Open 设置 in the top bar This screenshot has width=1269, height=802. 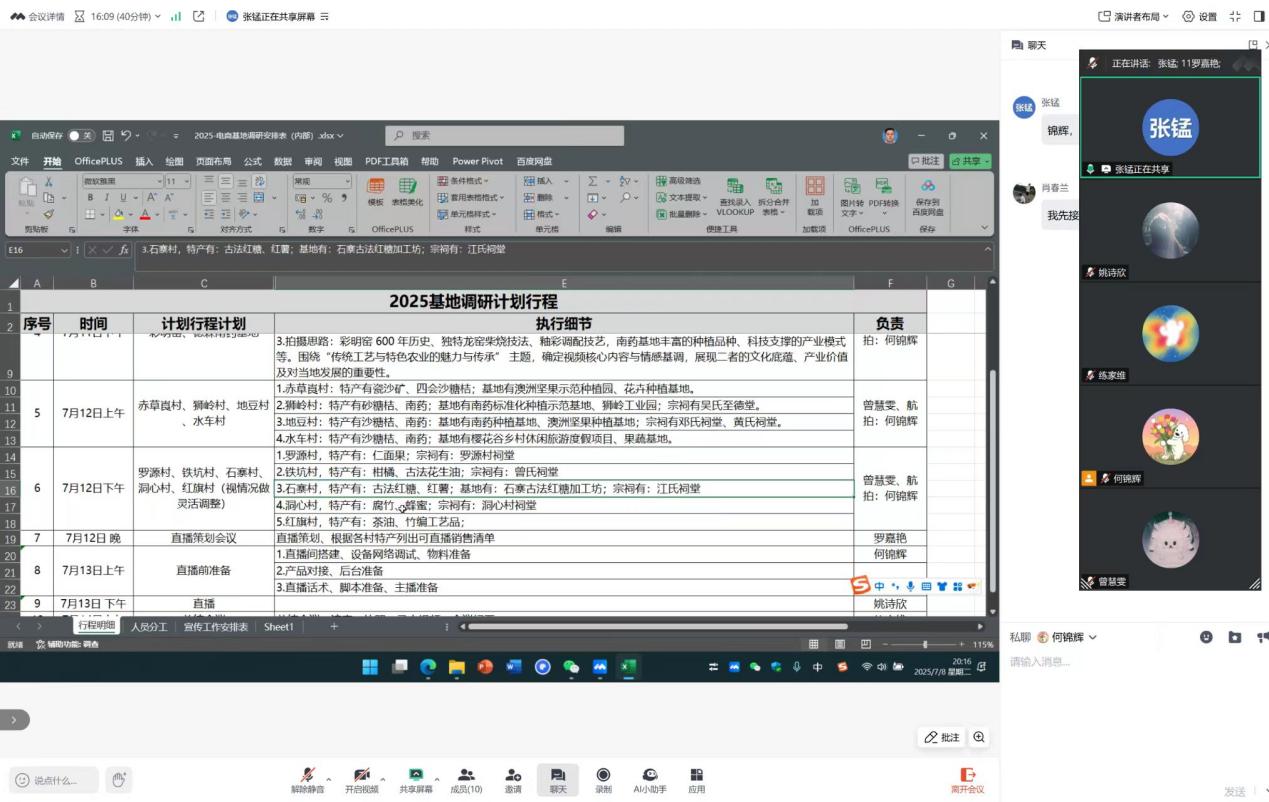[1199, 16]
